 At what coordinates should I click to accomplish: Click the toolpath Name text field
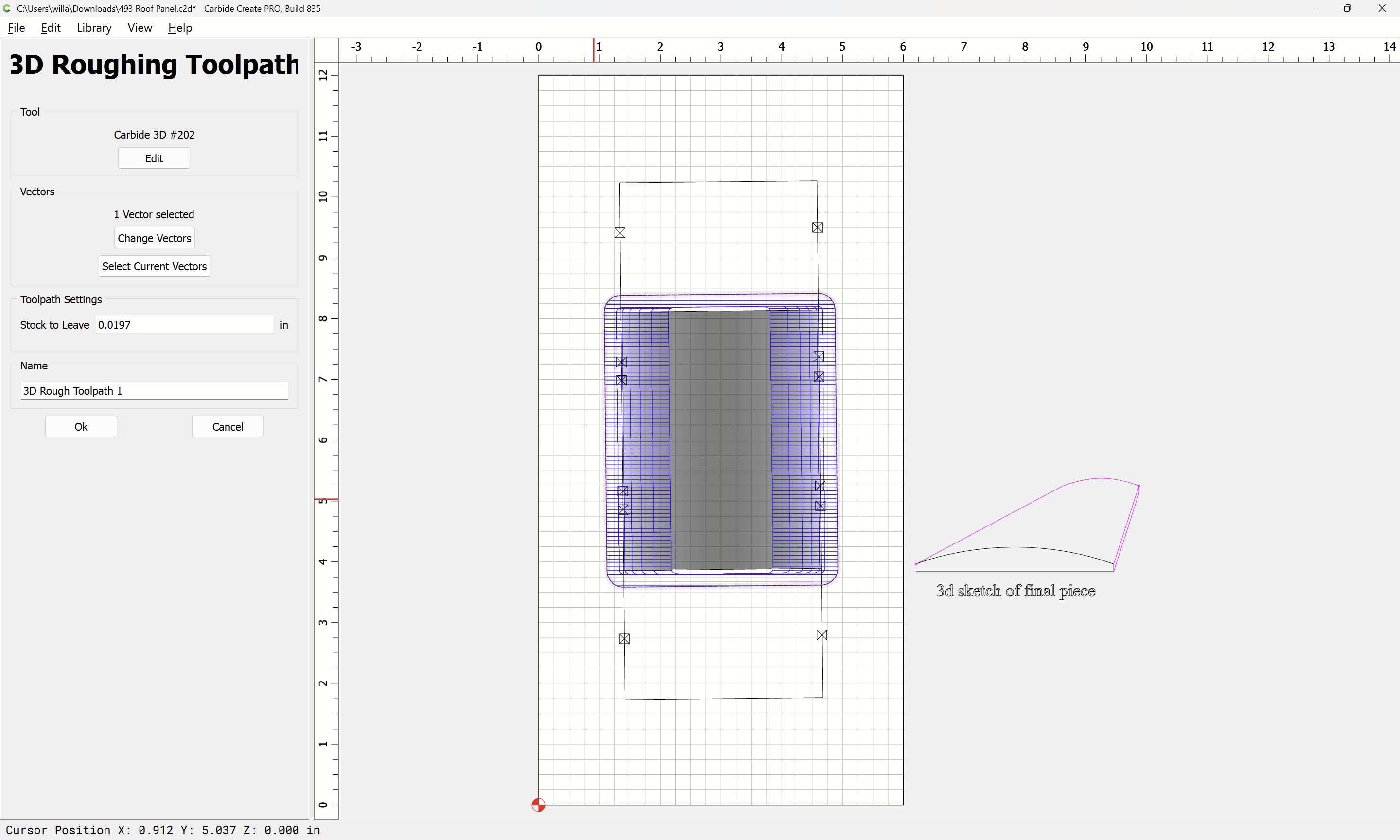pyautogui.click(x=154, y=391)
